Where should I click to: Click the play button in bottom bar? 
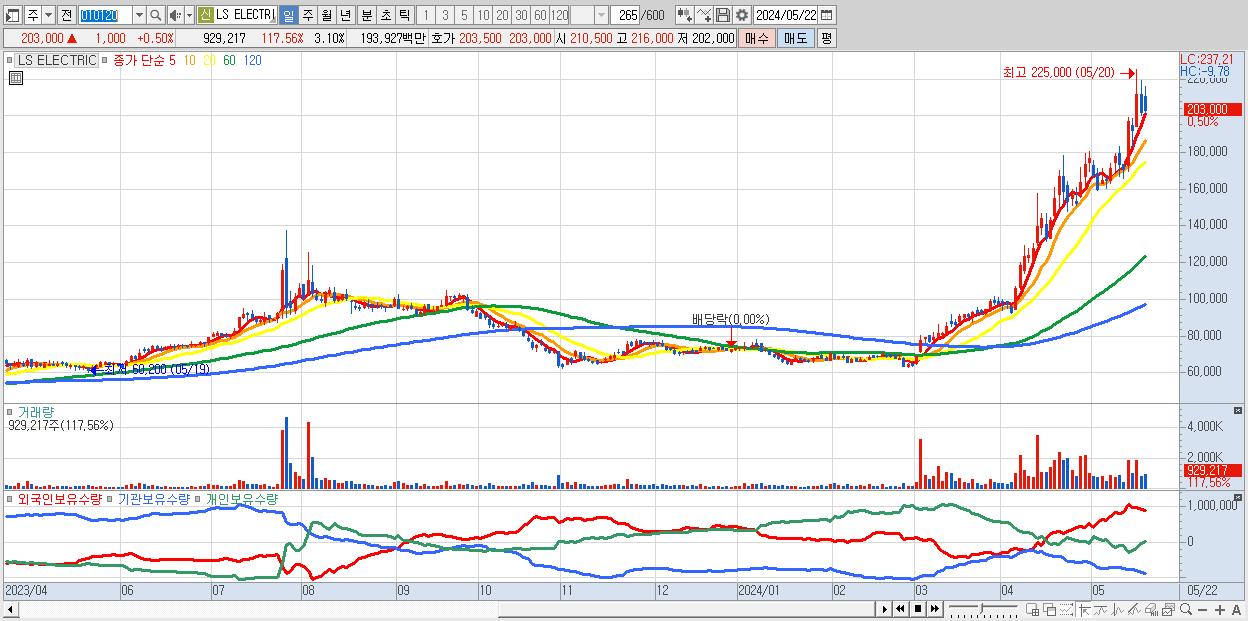click(x=885, y=609)
